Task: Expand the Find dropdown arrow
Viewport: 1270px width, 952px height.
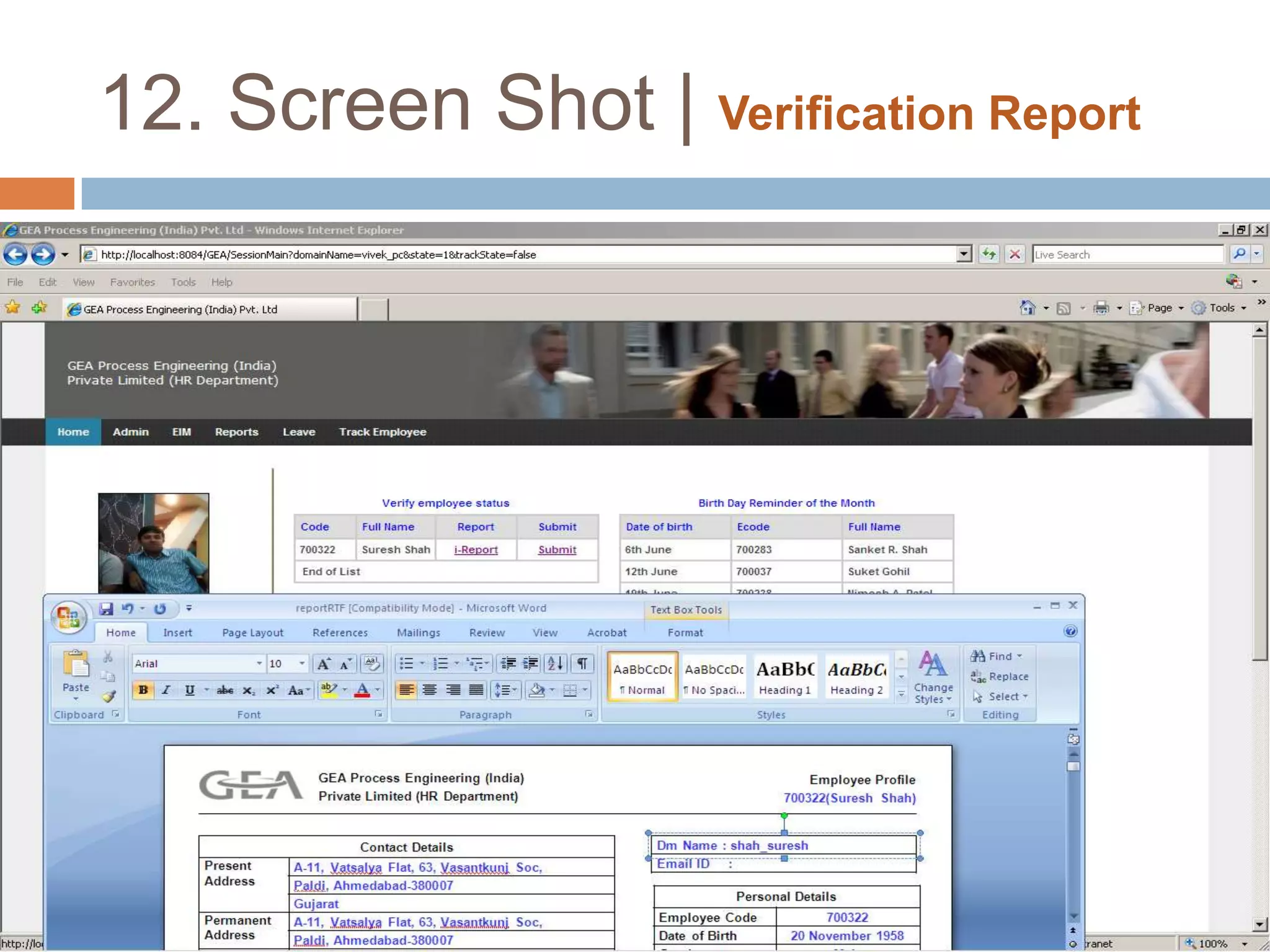Action: tap(1019, 656)
